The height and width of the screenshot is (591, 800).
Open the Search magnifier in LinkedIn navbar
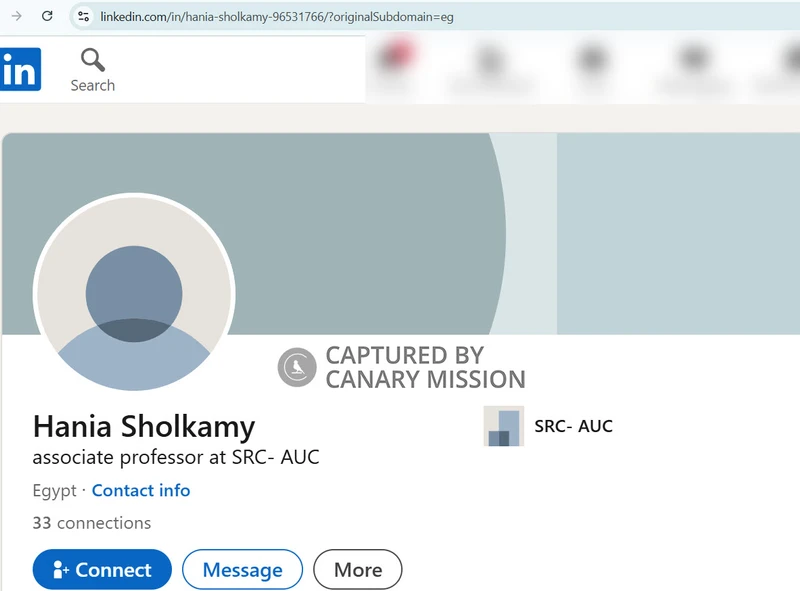[x=92, y=70]
